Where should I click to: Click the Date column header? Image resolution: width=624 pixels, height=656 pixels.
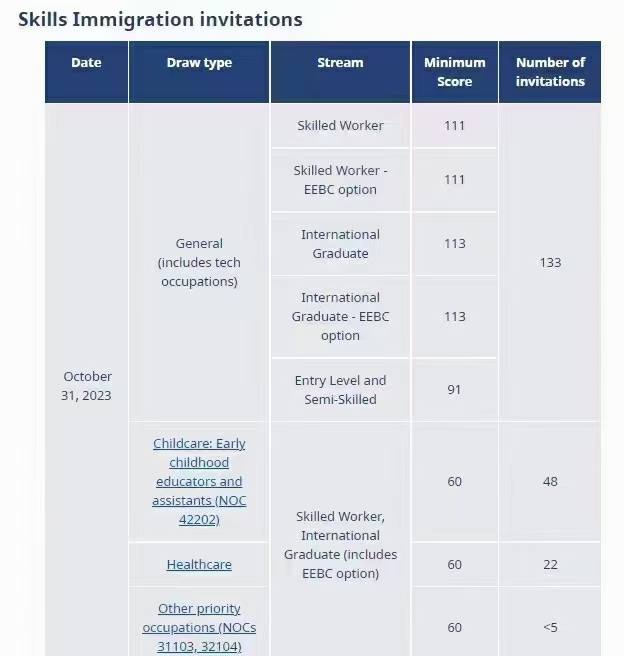[x=87, y=72]
